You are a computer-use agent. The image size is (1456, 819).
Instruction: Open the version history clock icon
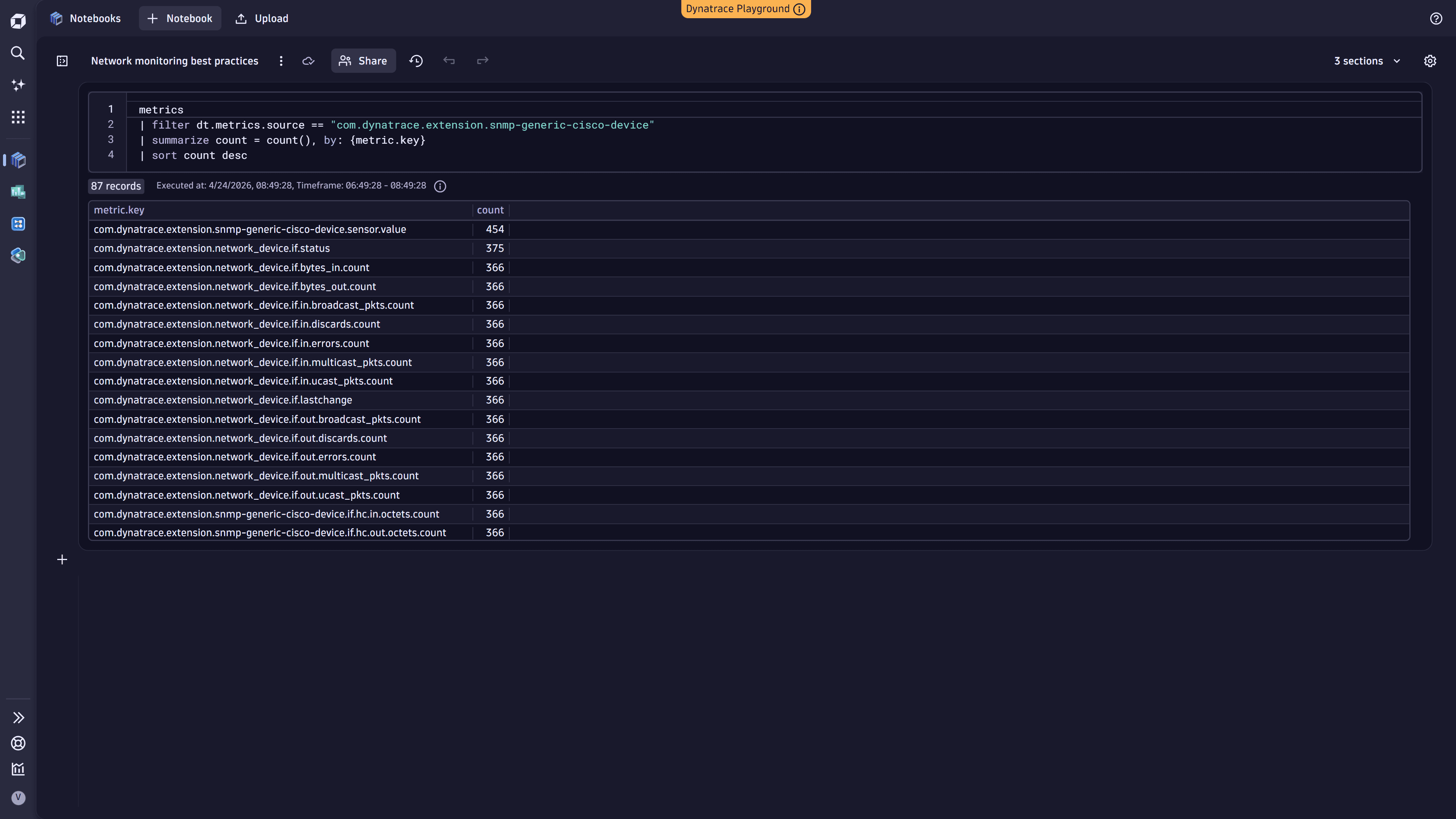(x=416, y=61)
